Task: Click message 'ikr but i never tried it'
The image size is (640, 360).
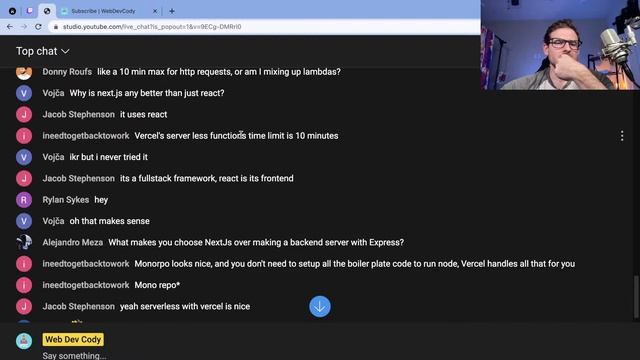Action: pos(109,157)
